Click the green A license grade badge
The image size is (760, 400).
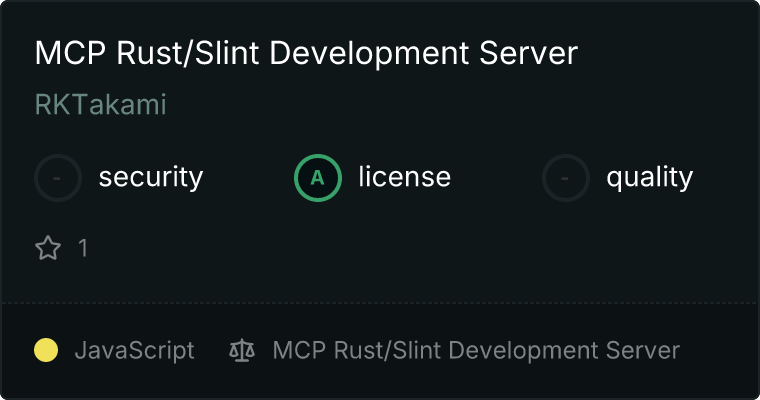pos(318,178)
